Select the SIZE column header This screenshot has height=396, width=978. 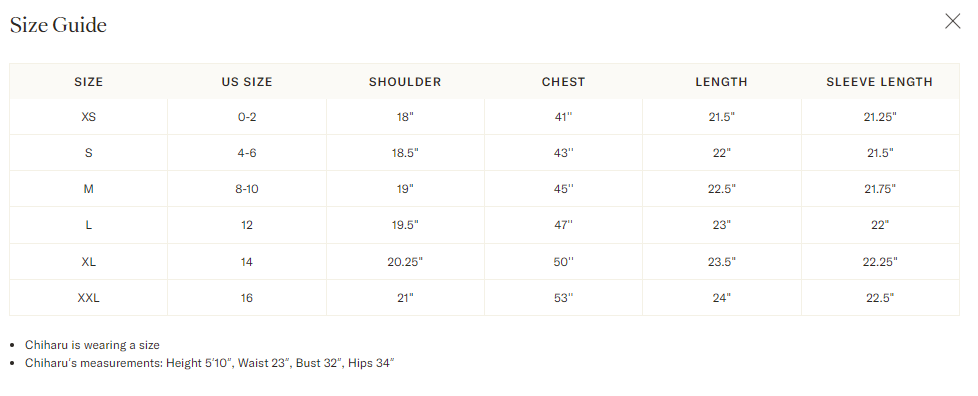coord(89,82)
